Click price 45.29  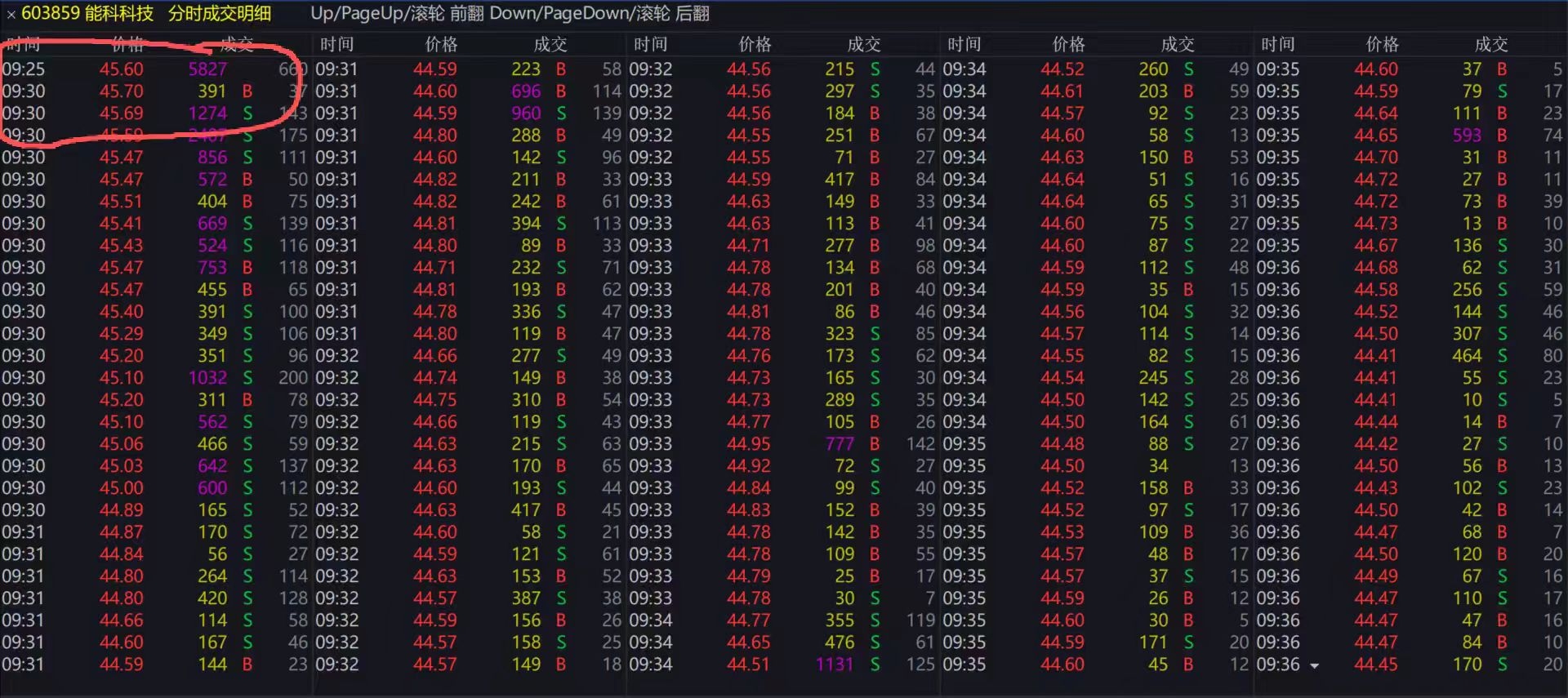(x=121, y=334)
